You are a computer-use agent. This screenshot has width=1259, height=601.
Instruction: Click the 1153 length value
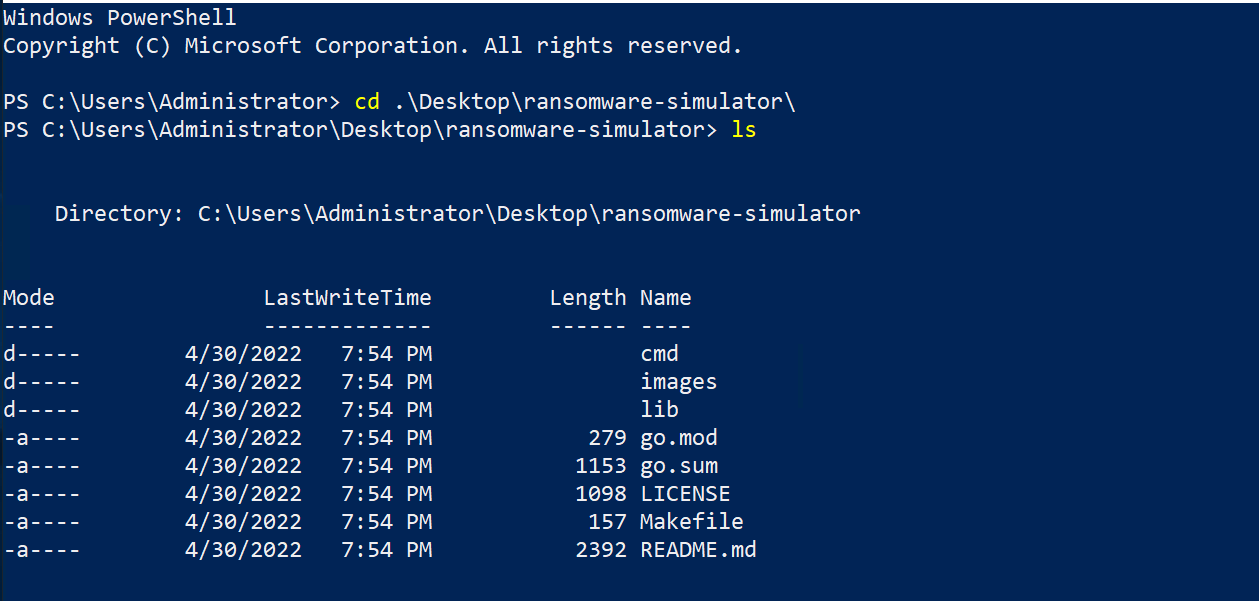point(601,466)
